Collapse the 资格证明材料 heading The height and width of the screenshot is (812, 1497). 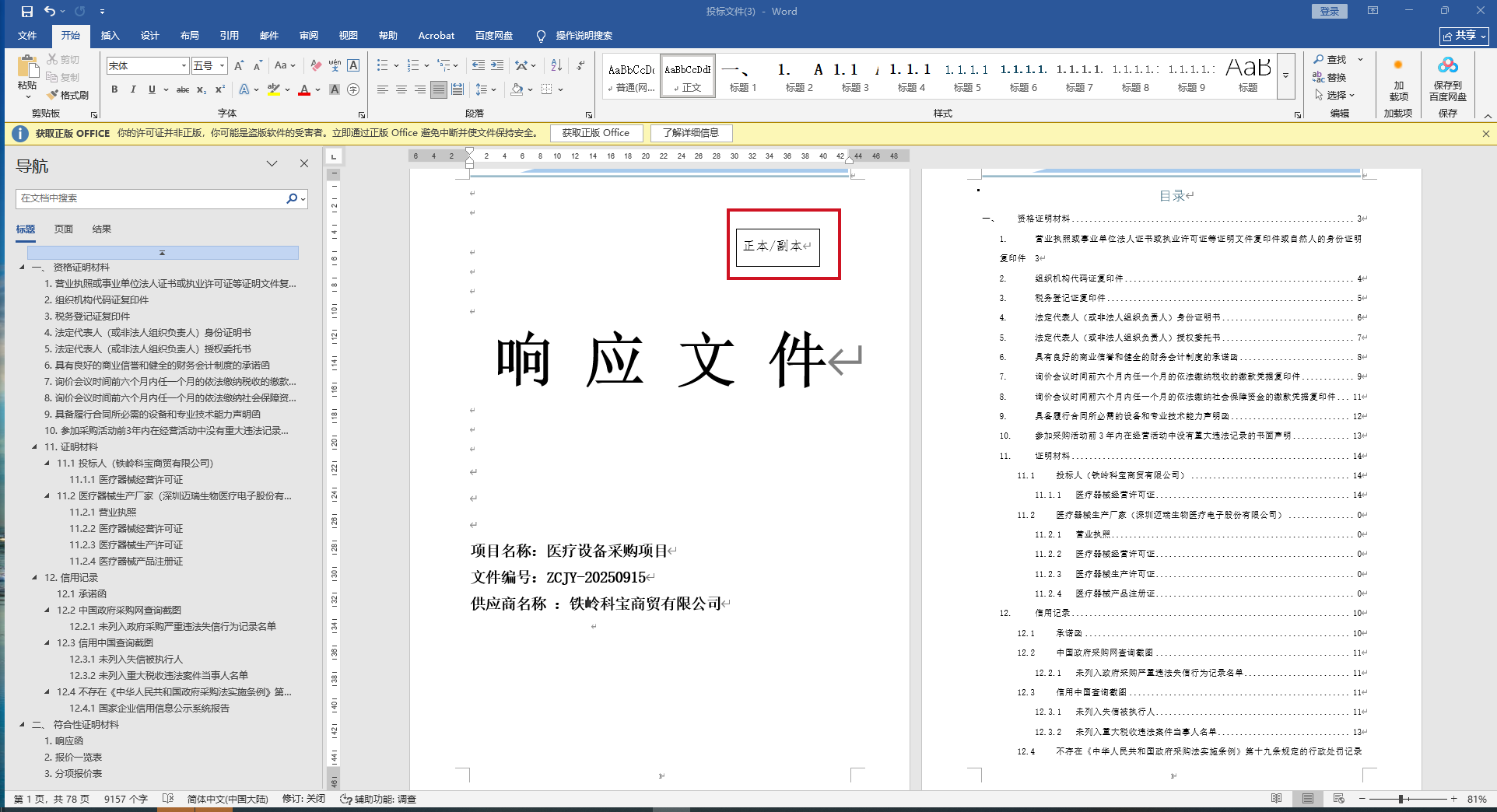pos(22,268)
